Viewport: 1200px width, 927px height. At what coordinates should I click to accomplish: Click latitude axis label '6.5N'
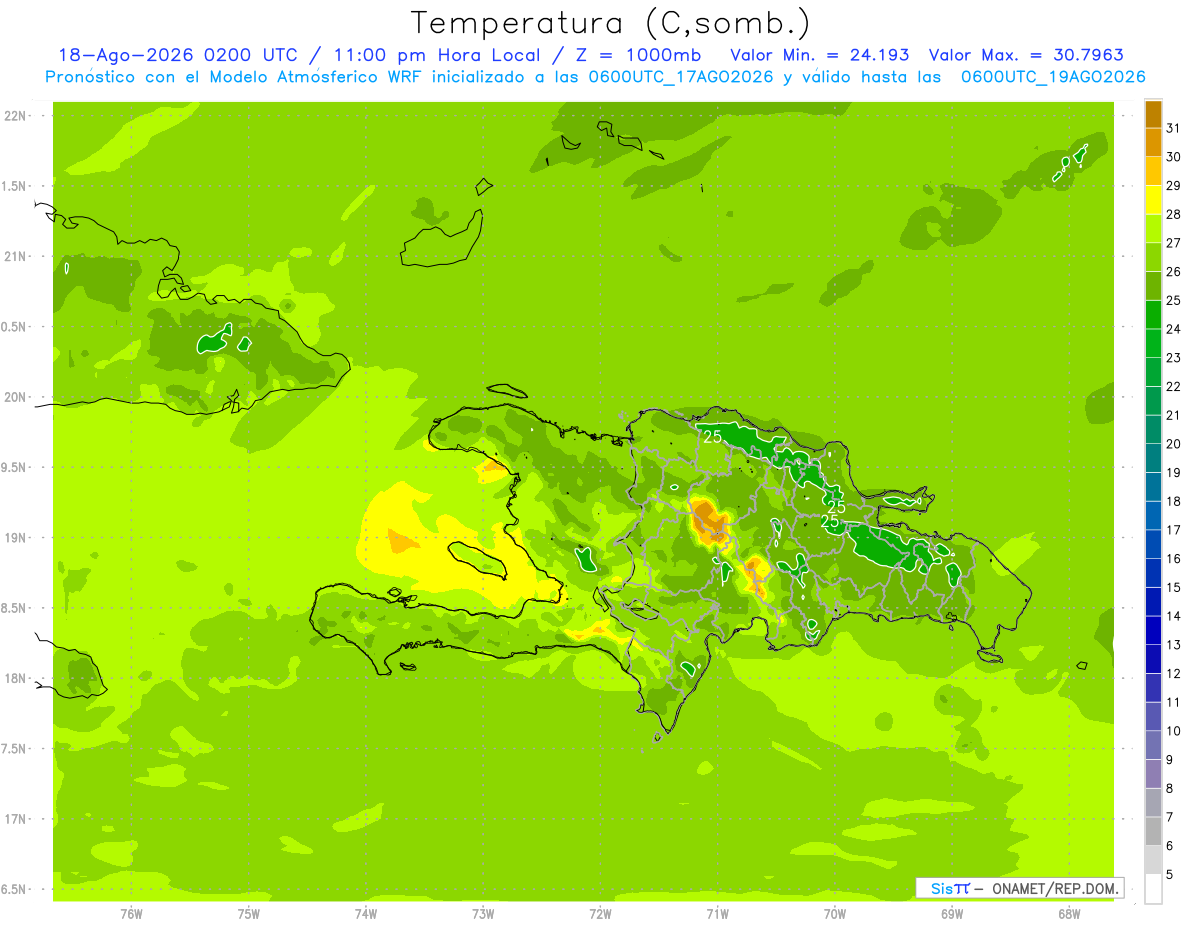tap(14, 889)
